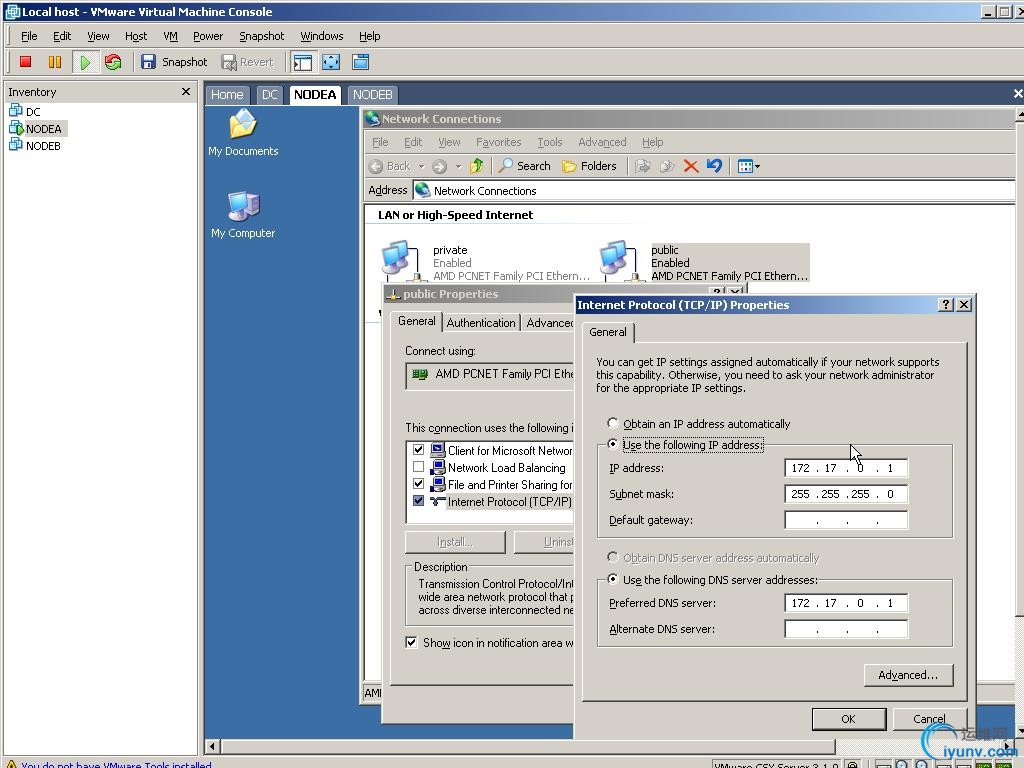This screenshot has height=768, width=1024.
Task: Click Folders in Network Connections toolbar
Action: (x=589, y=166)
